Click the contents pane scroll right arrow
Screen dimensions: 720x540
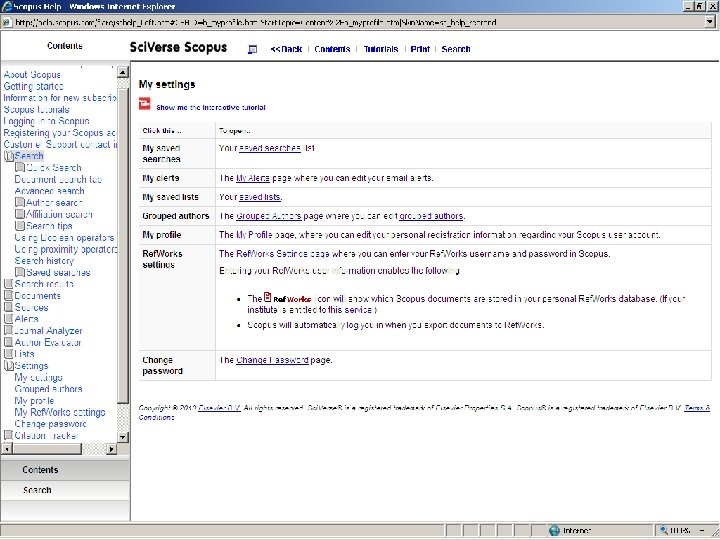[x=112, y=449]
